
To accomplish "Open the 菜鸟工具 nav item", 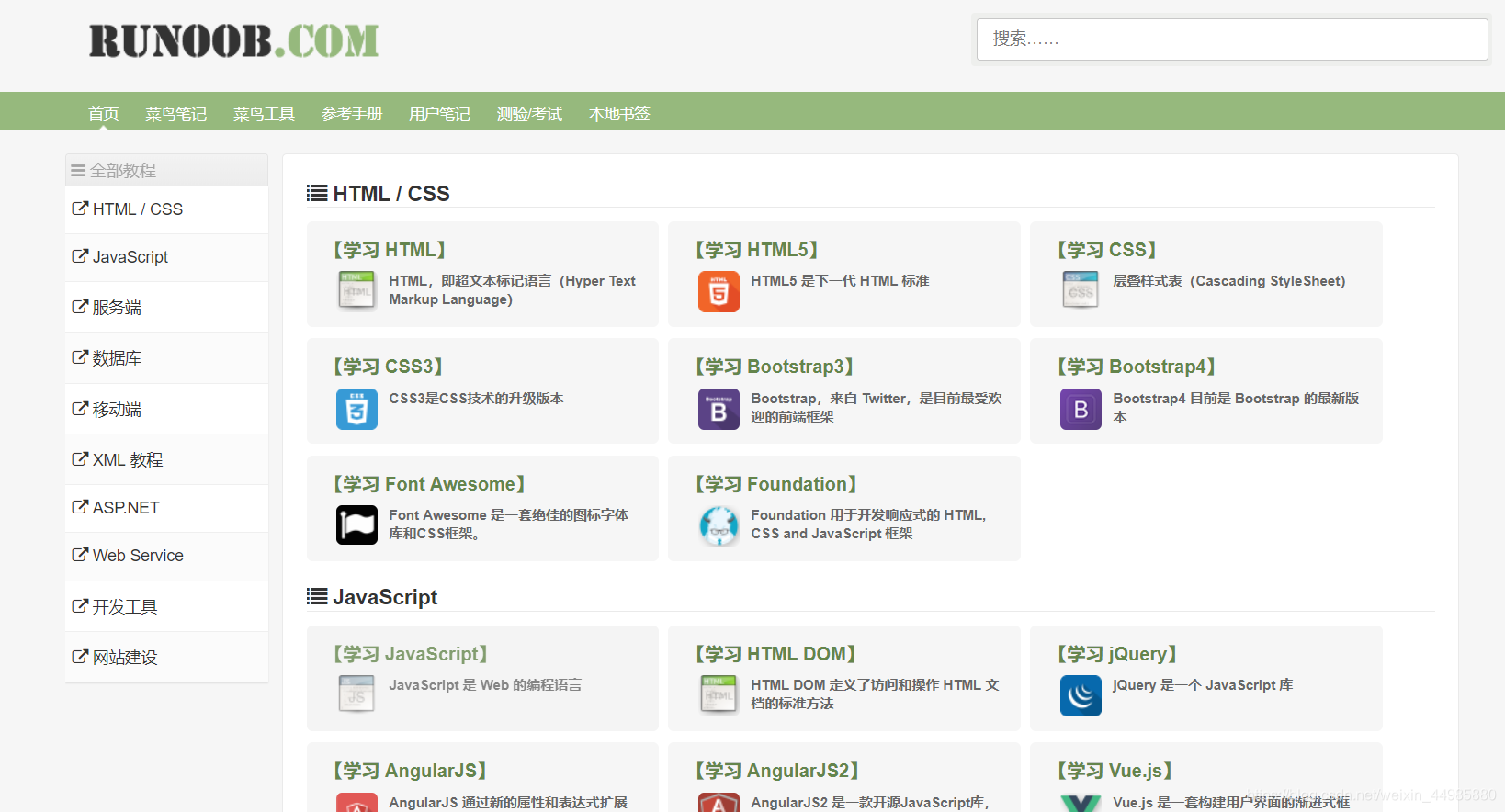I will click(264, 114).
